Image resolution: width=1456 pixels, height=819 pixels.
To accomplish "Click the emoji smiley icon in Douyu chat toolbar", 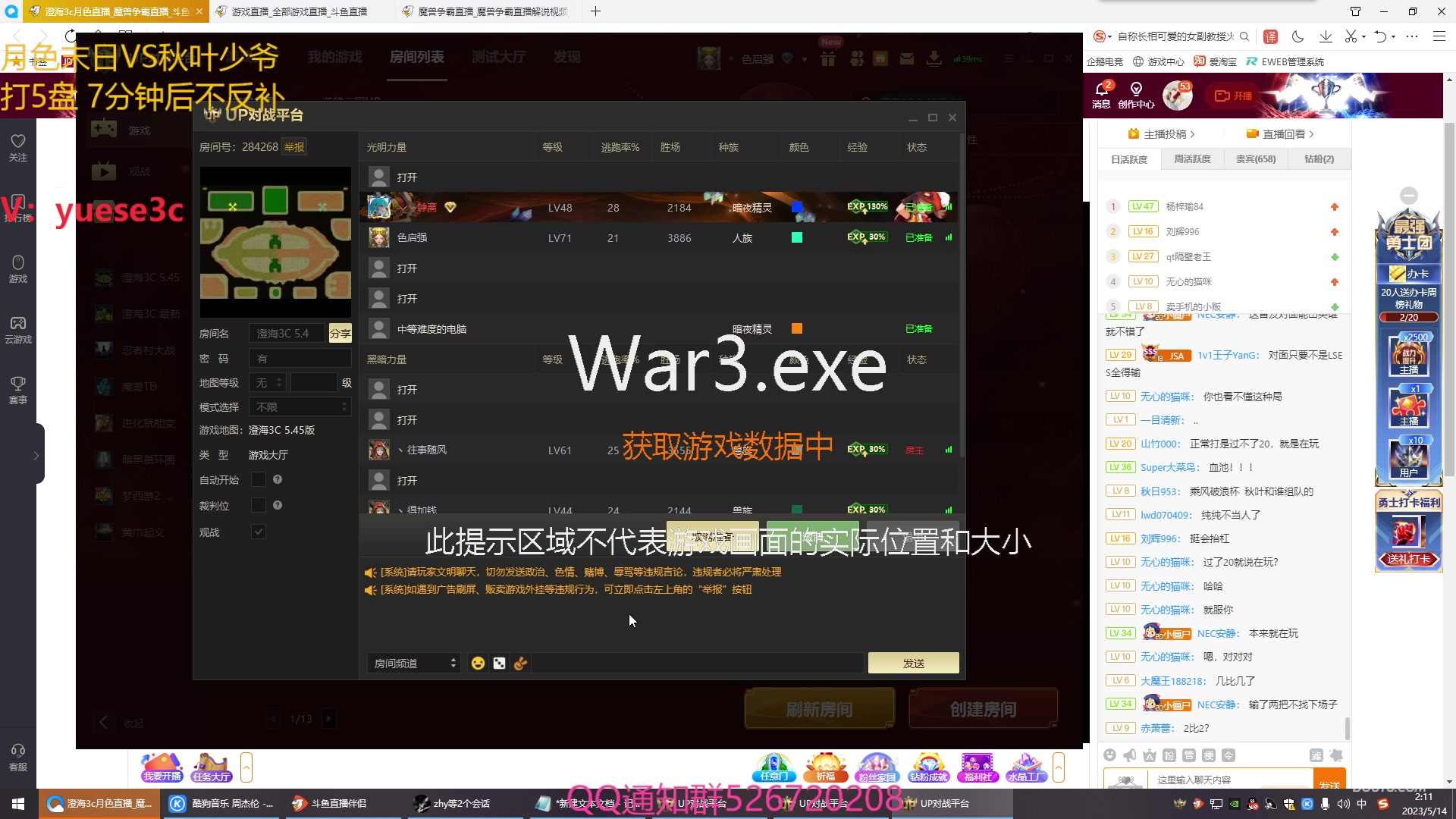I will click(x=1110, y=755).
